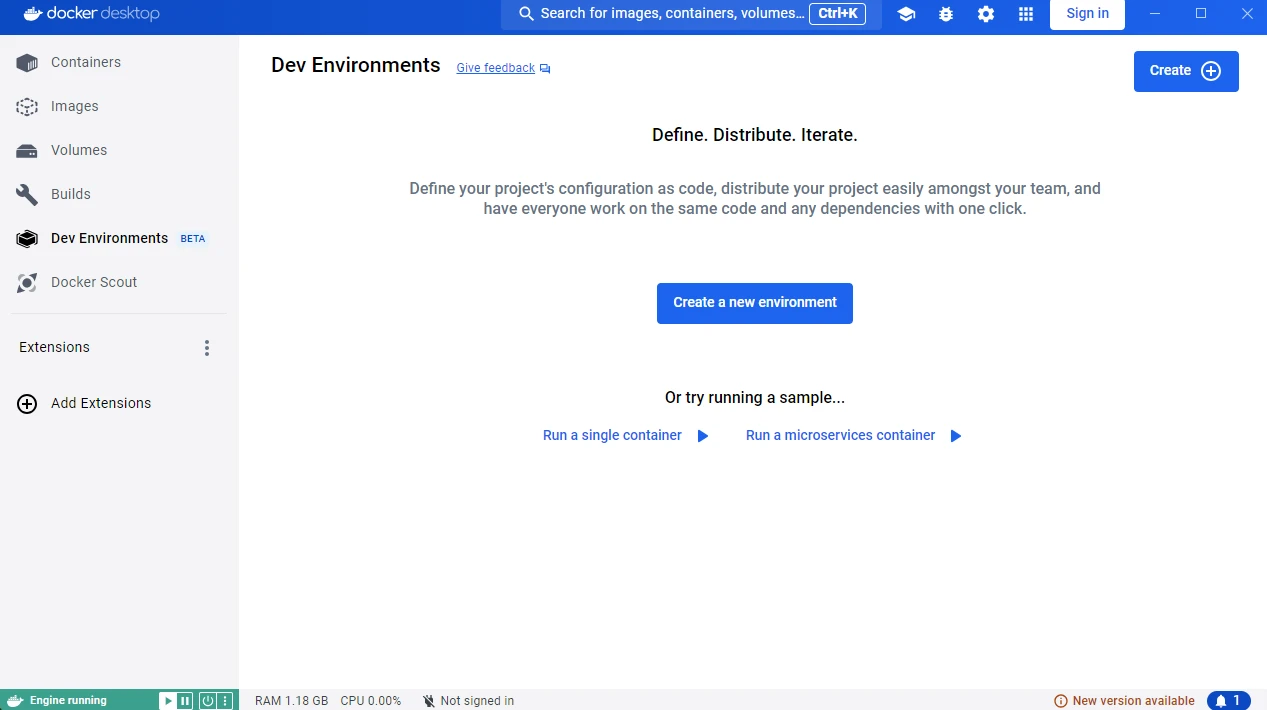Click the Troubleshoot bug icon
1267x710 pixels.
pyautogui.click(x=946, y=14)
